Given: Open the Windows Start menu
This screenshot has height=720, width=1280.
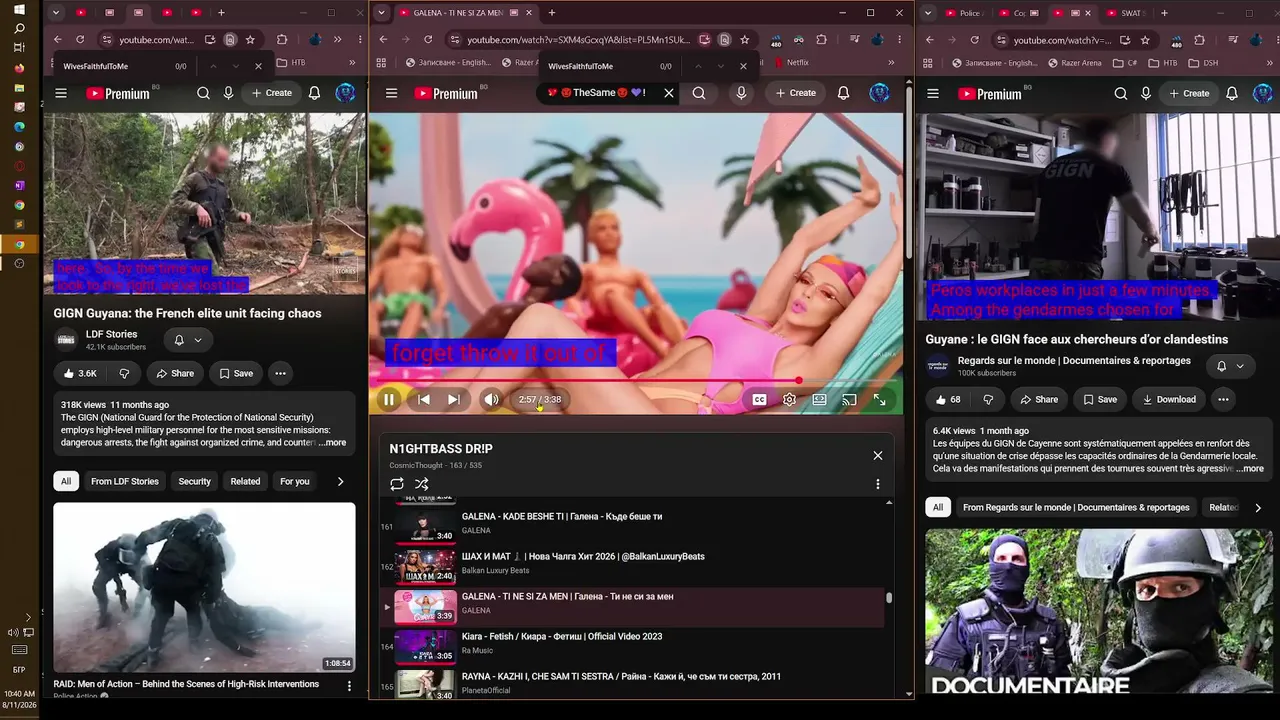Looking at the screenshot, I should [x=19, y=10].
